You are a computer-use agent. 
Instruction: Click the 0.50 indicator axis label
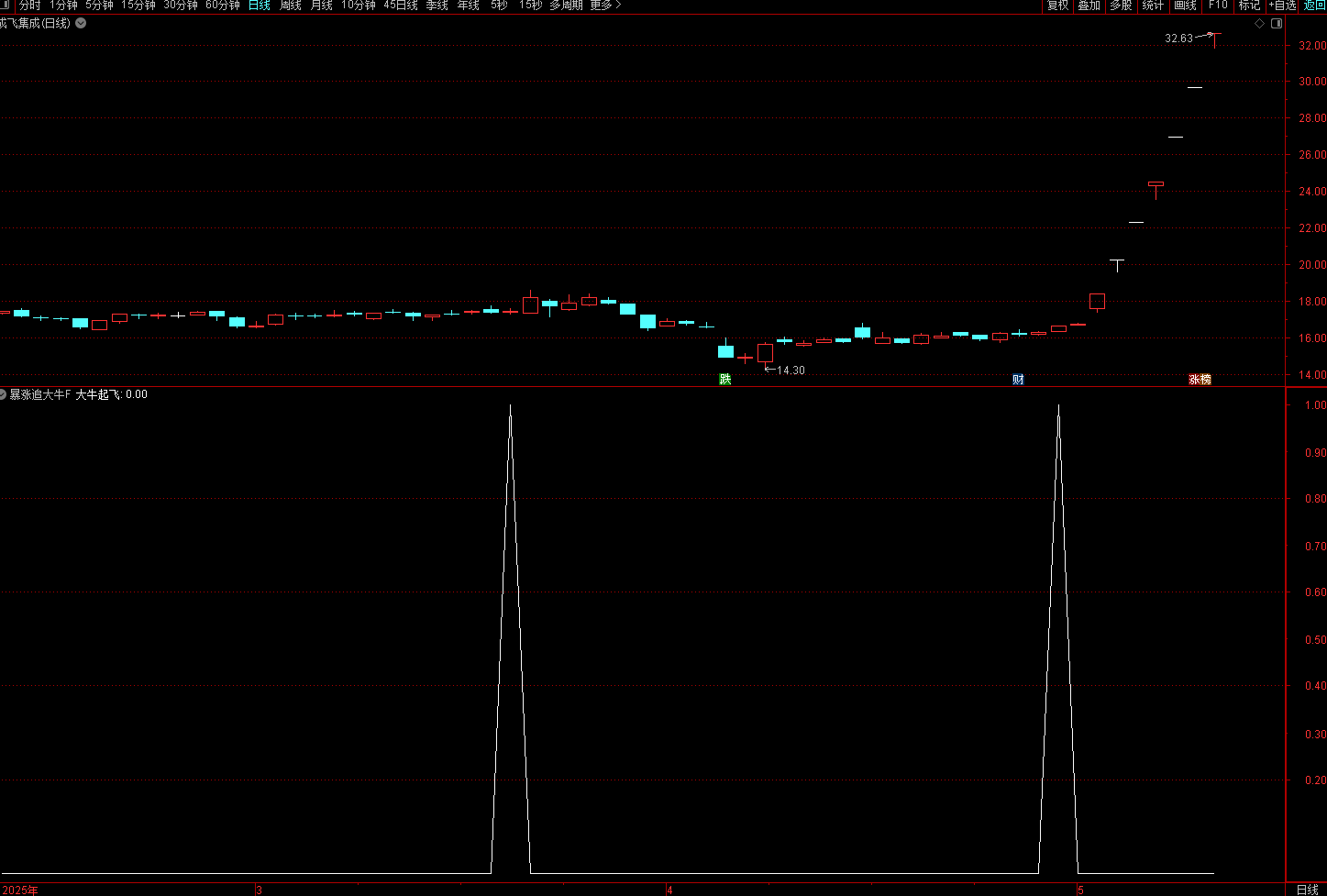(1315, 640)
